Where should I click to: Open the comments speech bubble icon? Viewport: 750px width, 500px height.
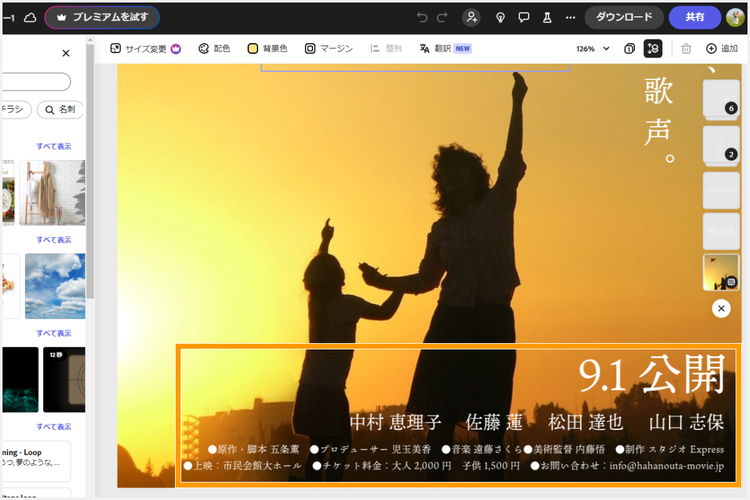coord(524,18)
